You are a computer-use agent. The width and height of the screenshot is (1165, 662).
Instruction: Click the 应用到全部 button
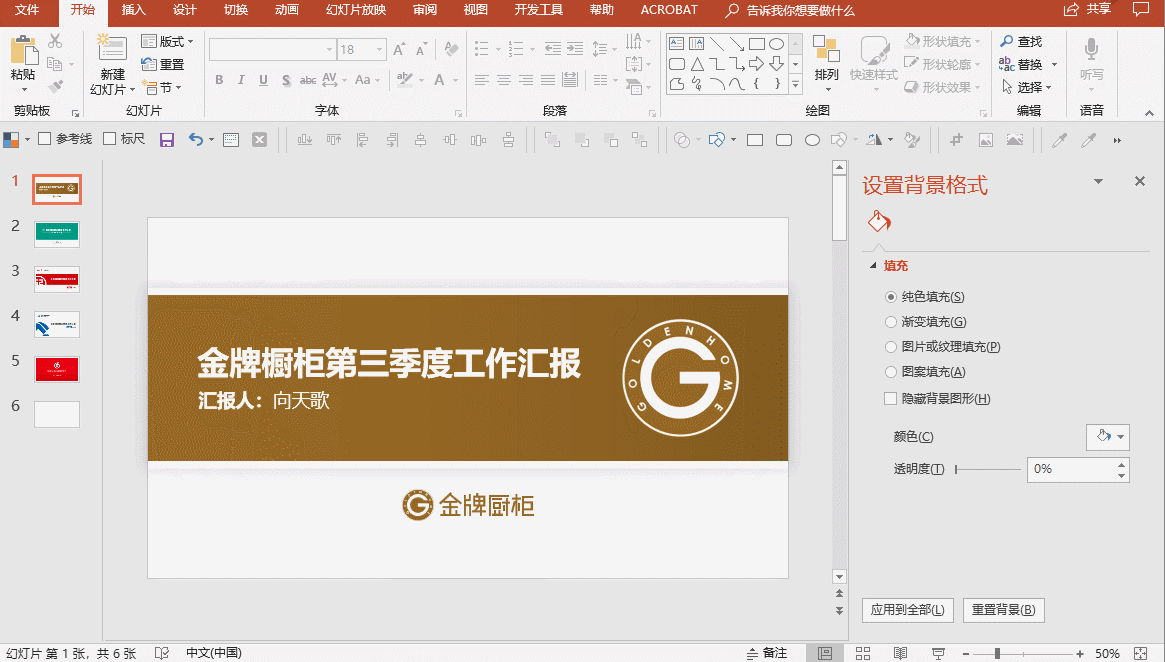907,610
